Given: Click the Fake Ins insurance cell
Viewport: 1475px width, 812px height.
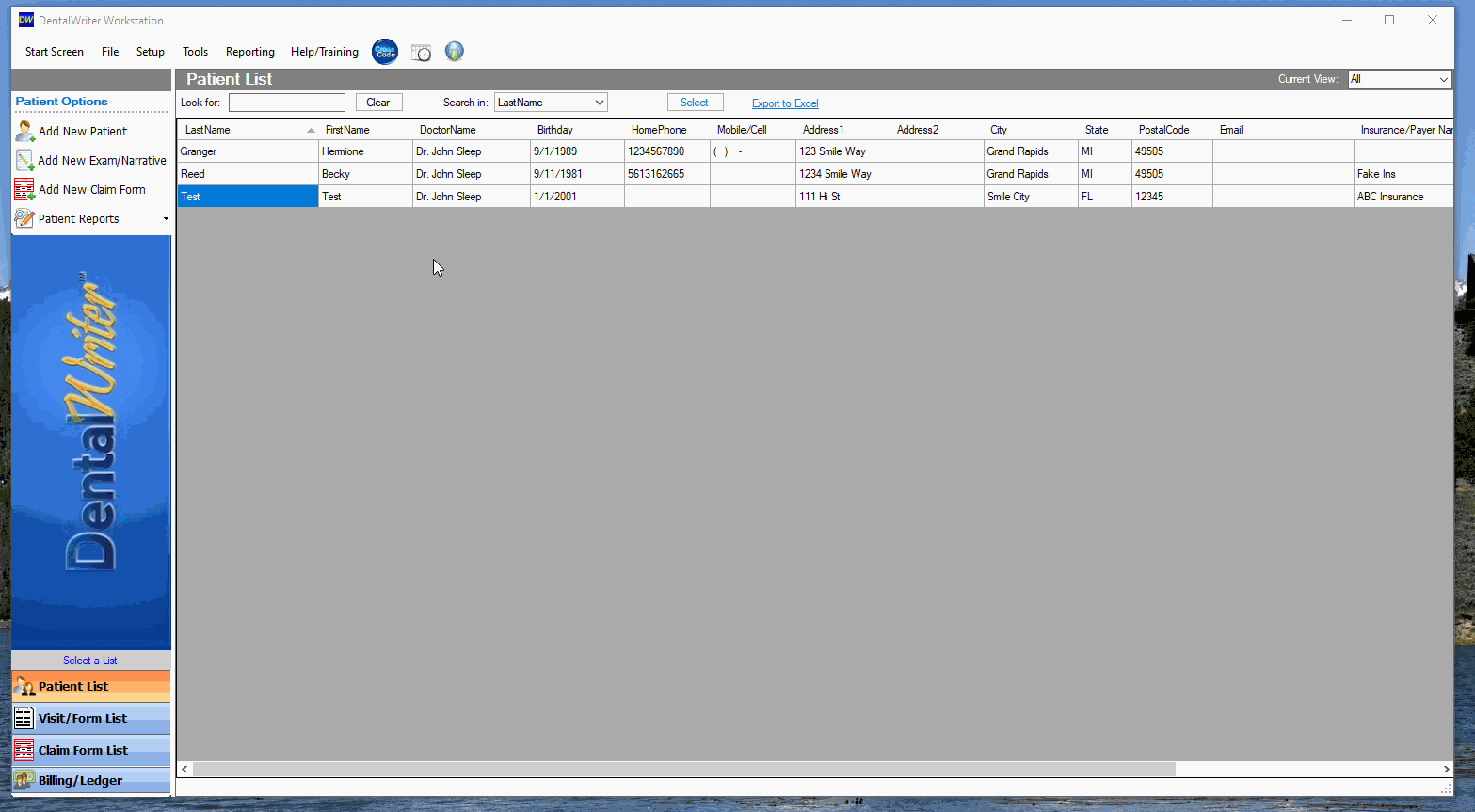Looking at the screenshot, I should (1403, 174).
